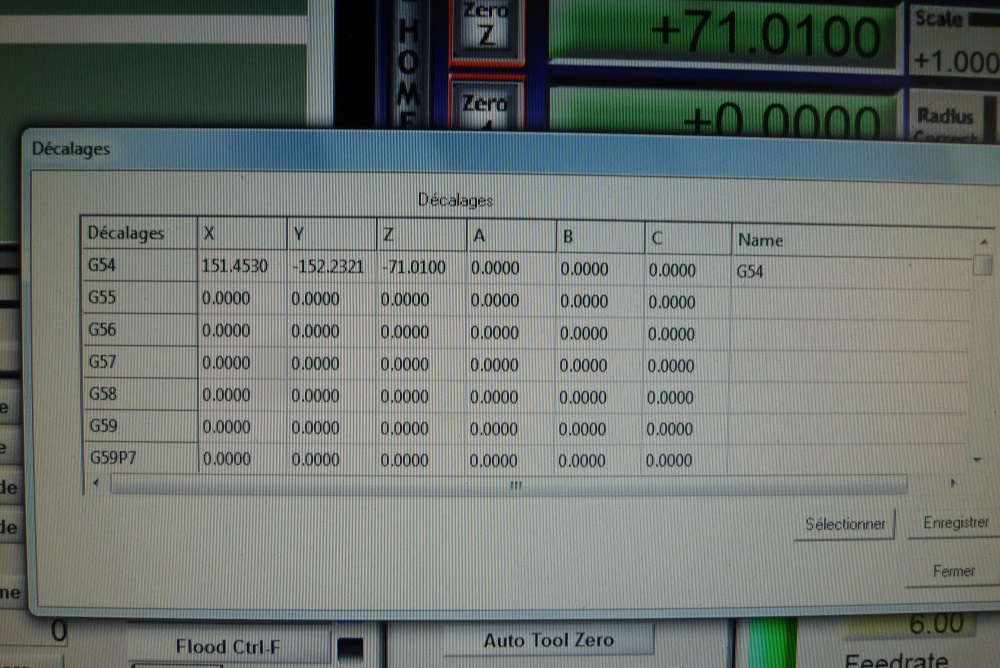
Task: Edit the G54 Z offset value
Action: [x=418, y=268]
